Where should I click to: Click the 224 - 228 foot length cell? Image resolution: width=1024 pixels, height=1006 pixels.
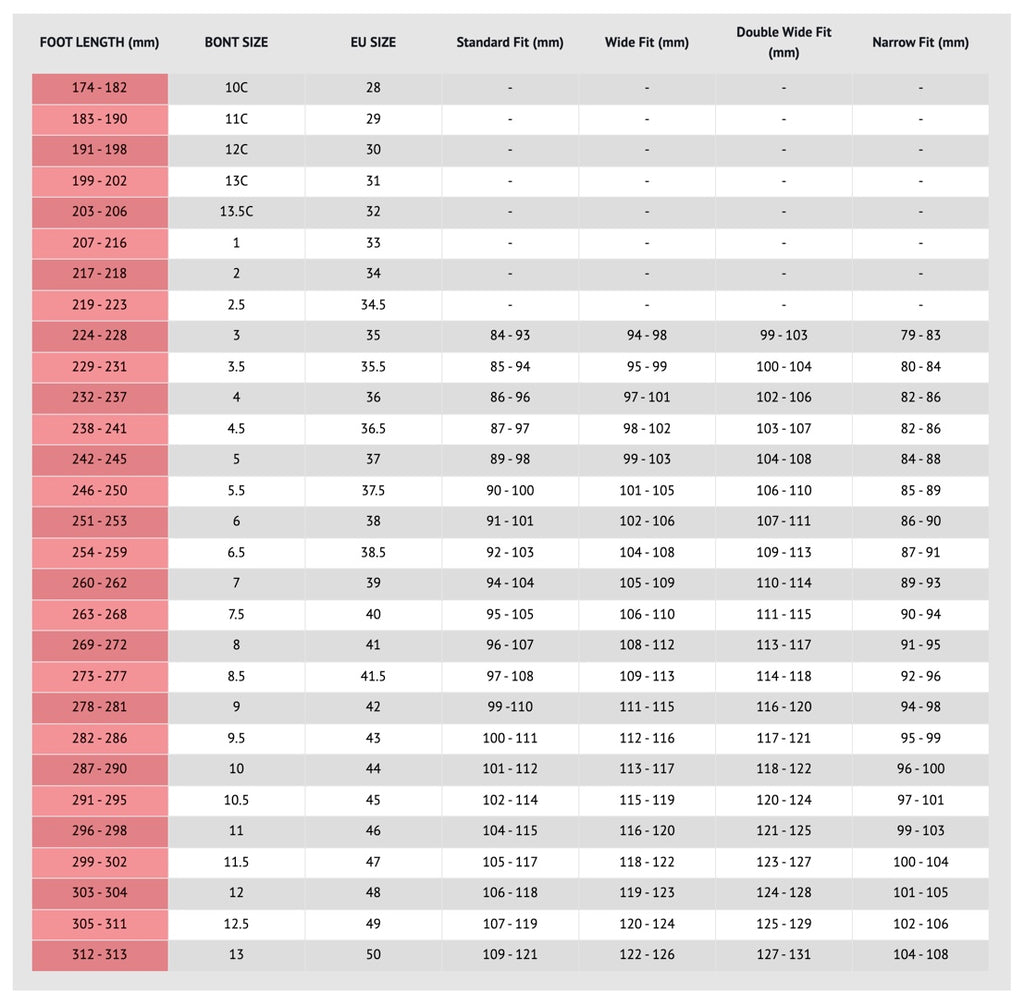[x=99, y=336]
